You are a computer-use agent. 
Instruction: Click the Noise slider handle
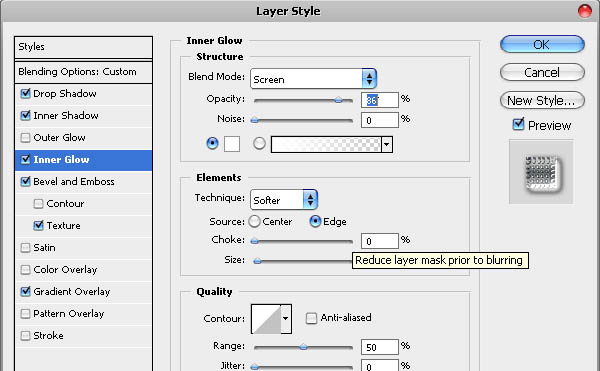click(254, 120)
